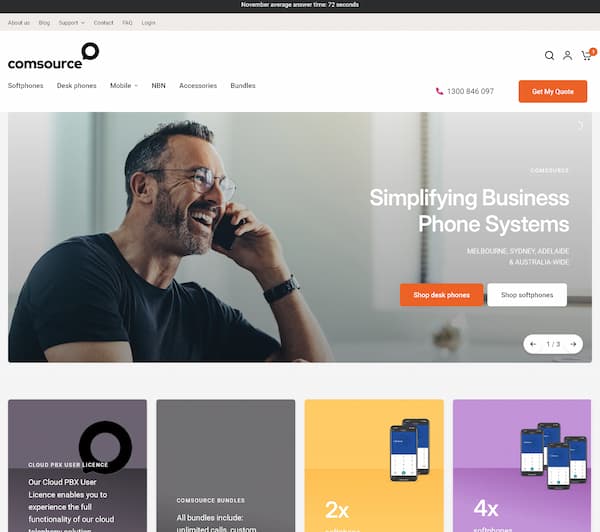Click the comsource logo
The height and width of the screenshot is (532, 600).
[53, 56]
